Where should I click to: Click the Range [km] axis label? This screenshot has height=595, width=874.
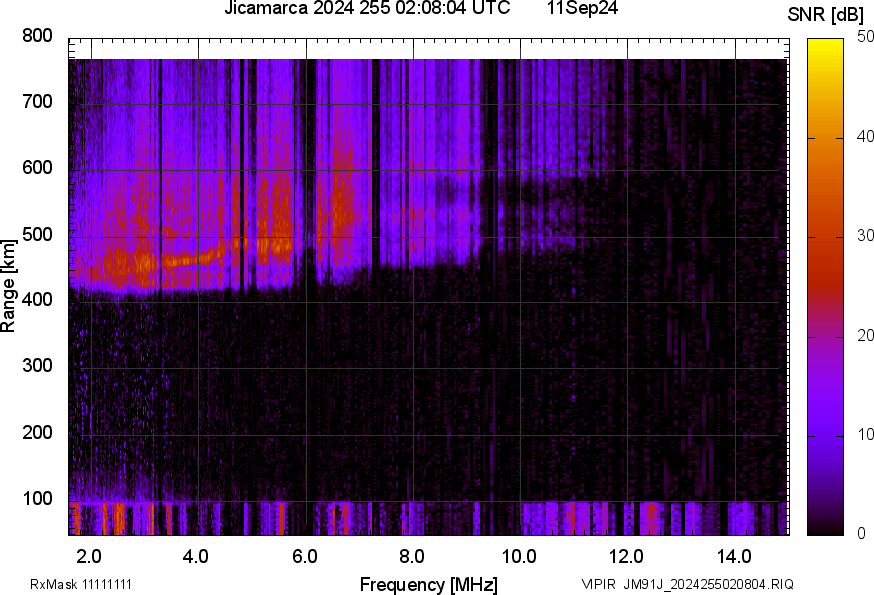(x=9, y=291)
